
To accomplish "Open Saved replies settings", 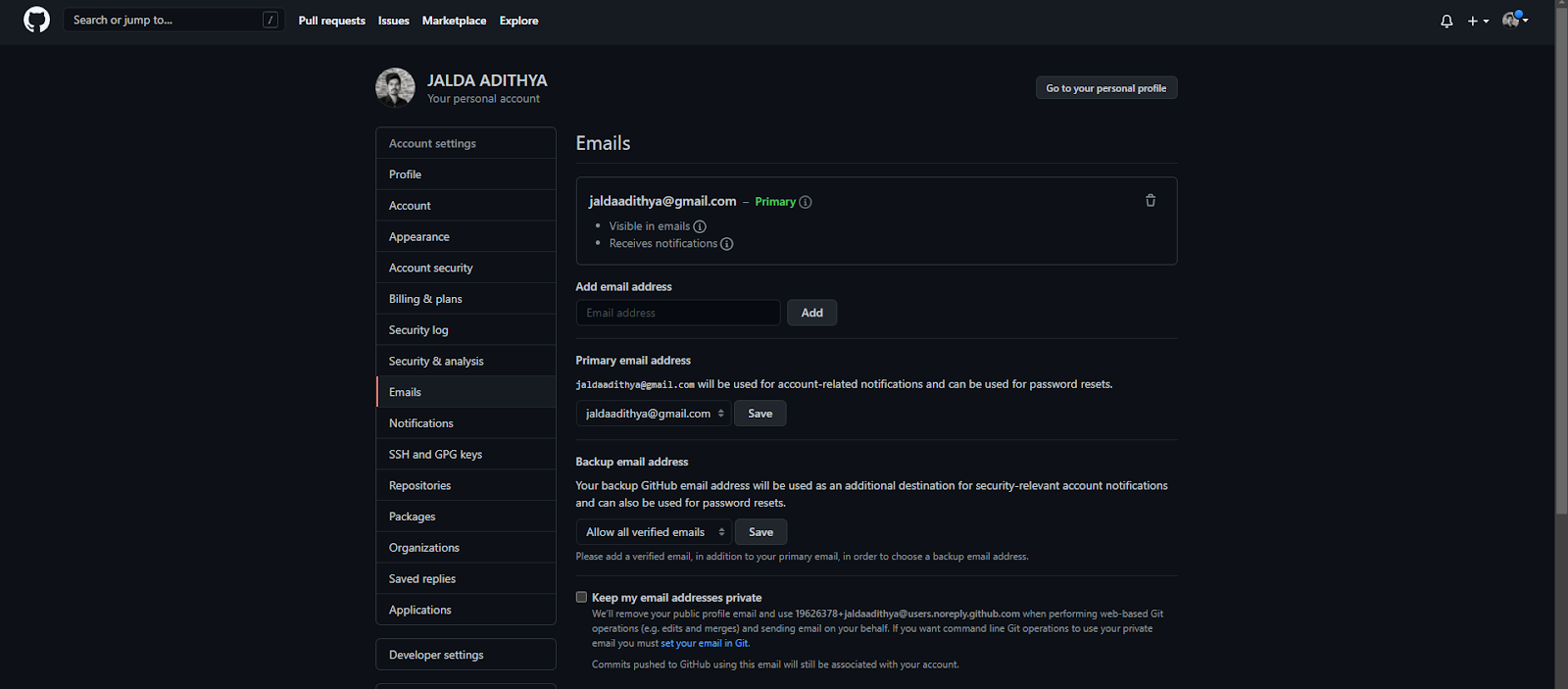I will click(465, 579).
